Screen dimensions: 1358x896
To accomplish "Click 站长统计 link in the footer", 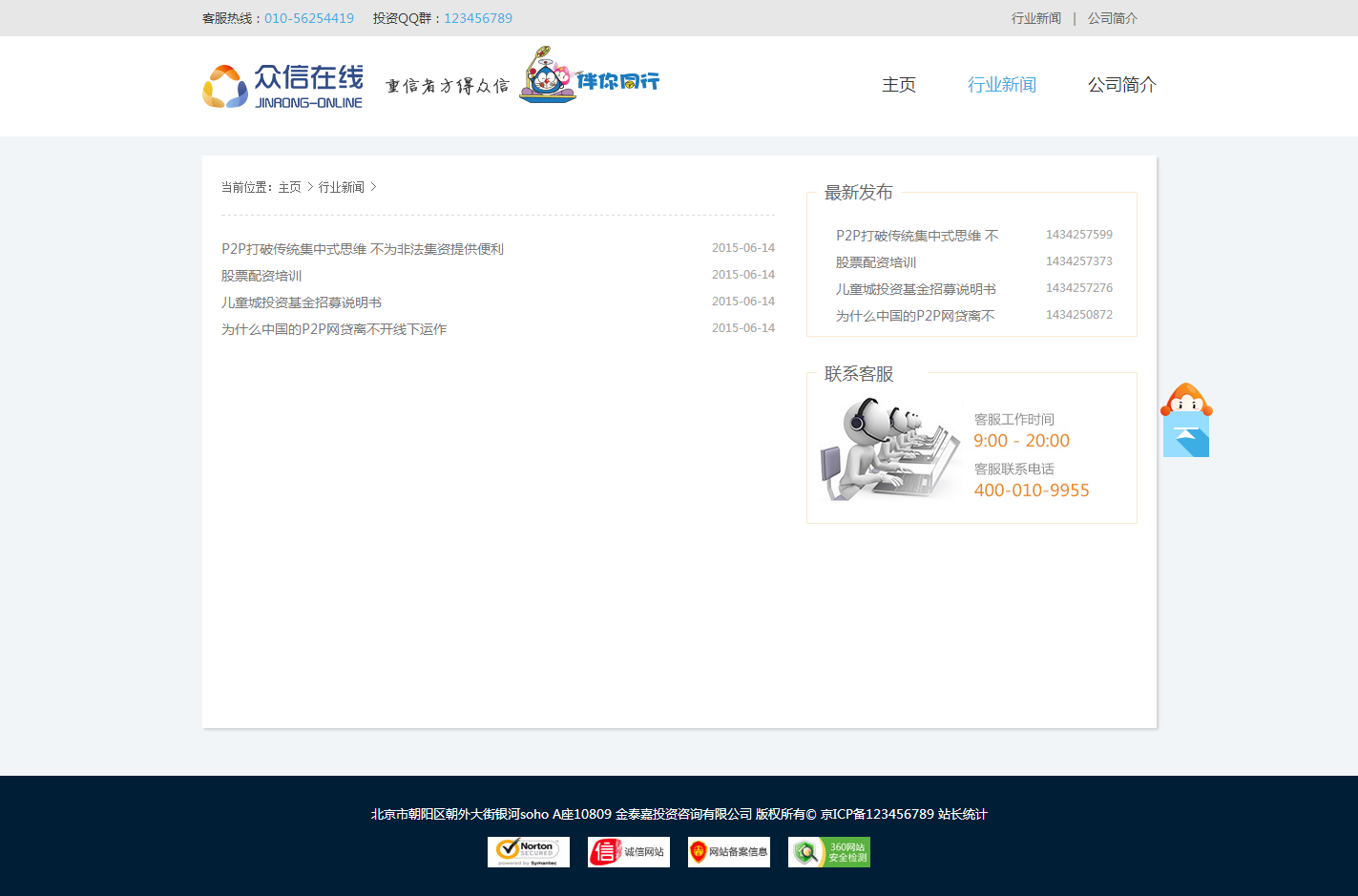I will (962, 814).
